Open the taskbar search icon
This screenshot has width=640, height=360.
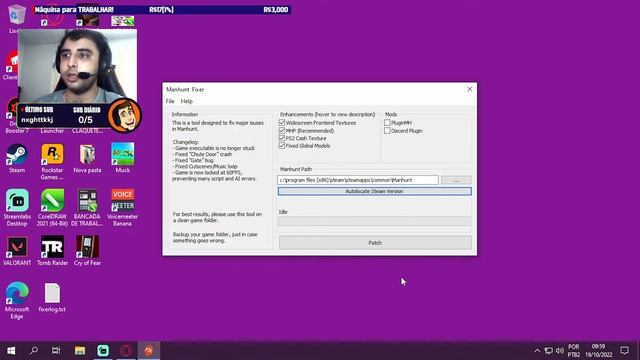(x=34, y=351)
